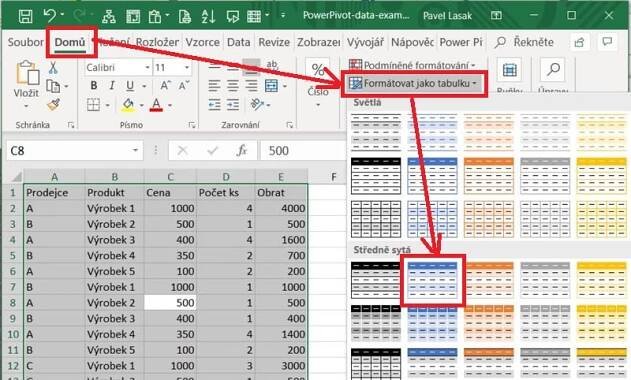This screenshot has width=631, height=380.
Task: Click the Cut scissors icon
Action: click(53, 68)
